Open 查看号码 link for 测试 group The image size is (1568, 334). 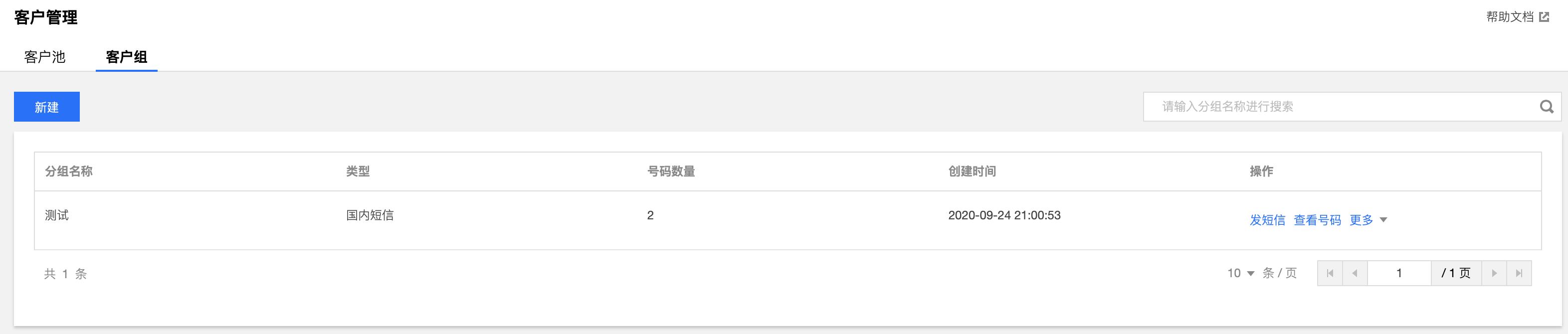point(1317,220)
